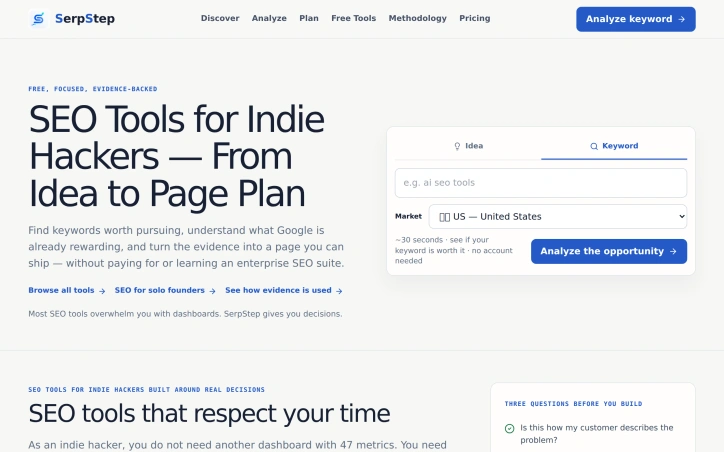Screen dimensions: 724x452
Task: Open the Market country dropdown
Action: 558,217
